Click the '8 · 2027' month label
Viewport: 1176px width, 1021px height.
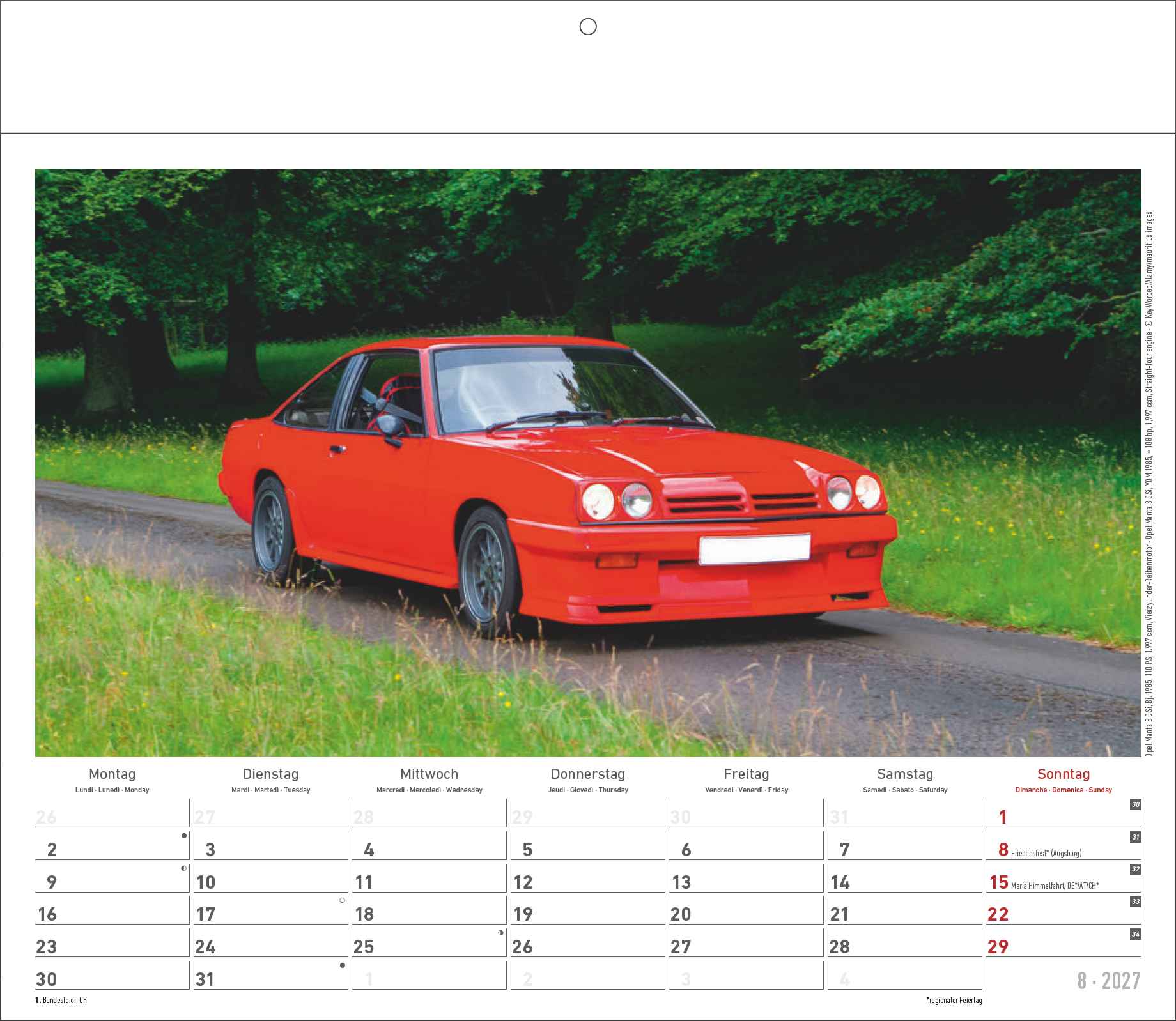coord(1109,981)
